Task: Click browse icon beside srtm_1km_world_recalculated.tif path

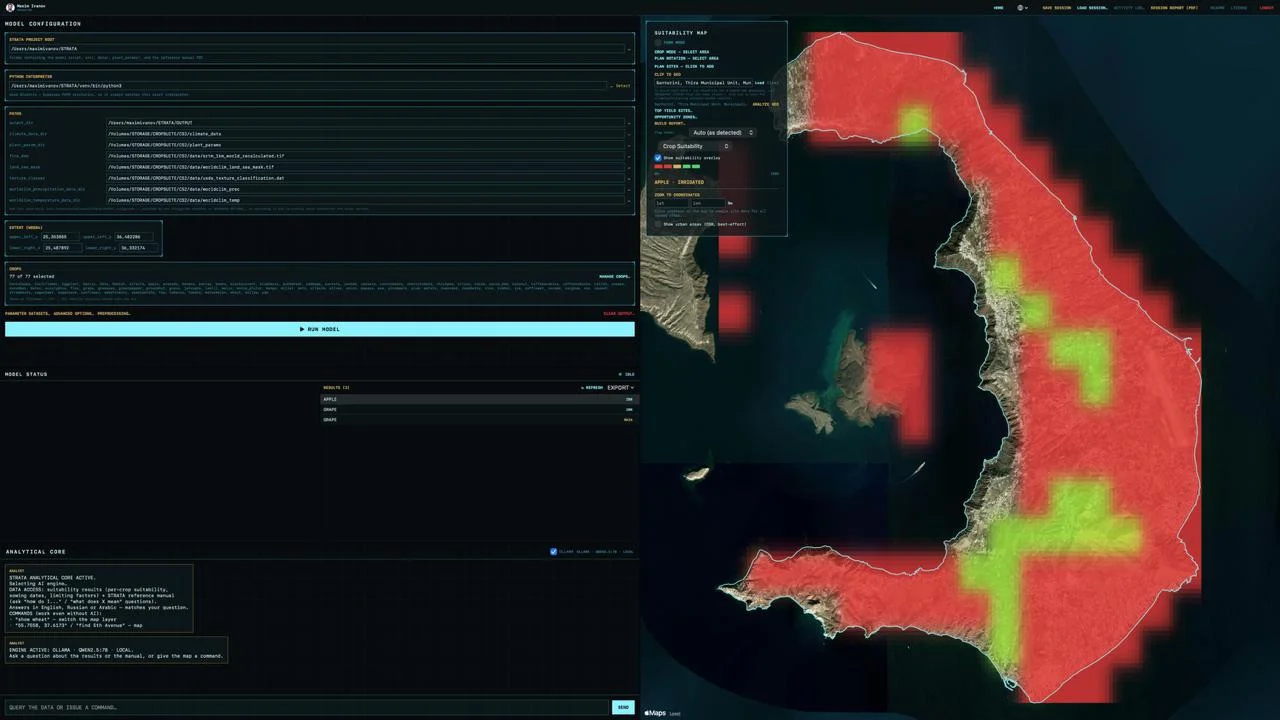Action: (629, 156)
